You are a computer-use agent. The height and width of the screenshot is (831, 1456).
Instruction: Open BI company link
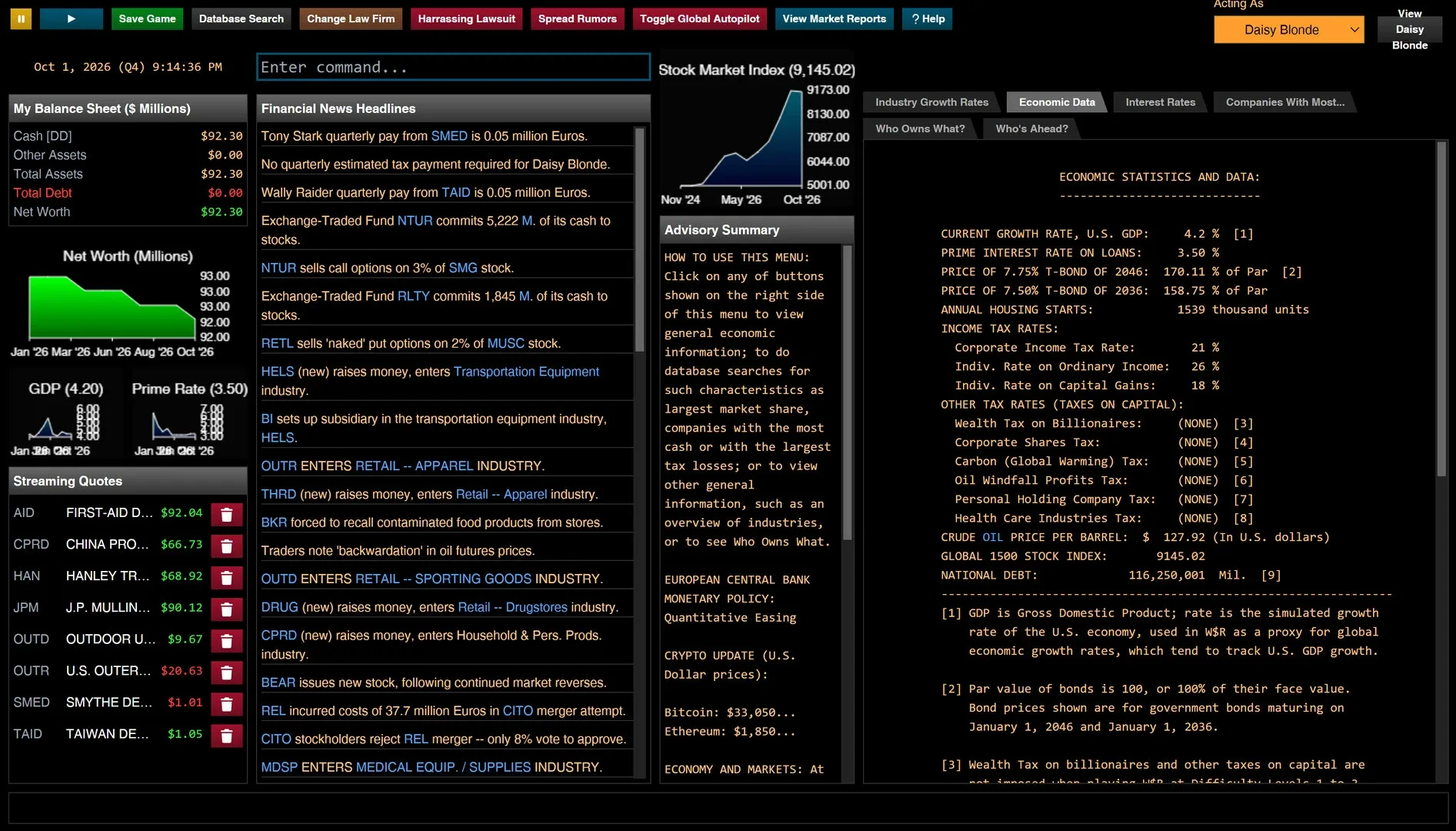267,419
